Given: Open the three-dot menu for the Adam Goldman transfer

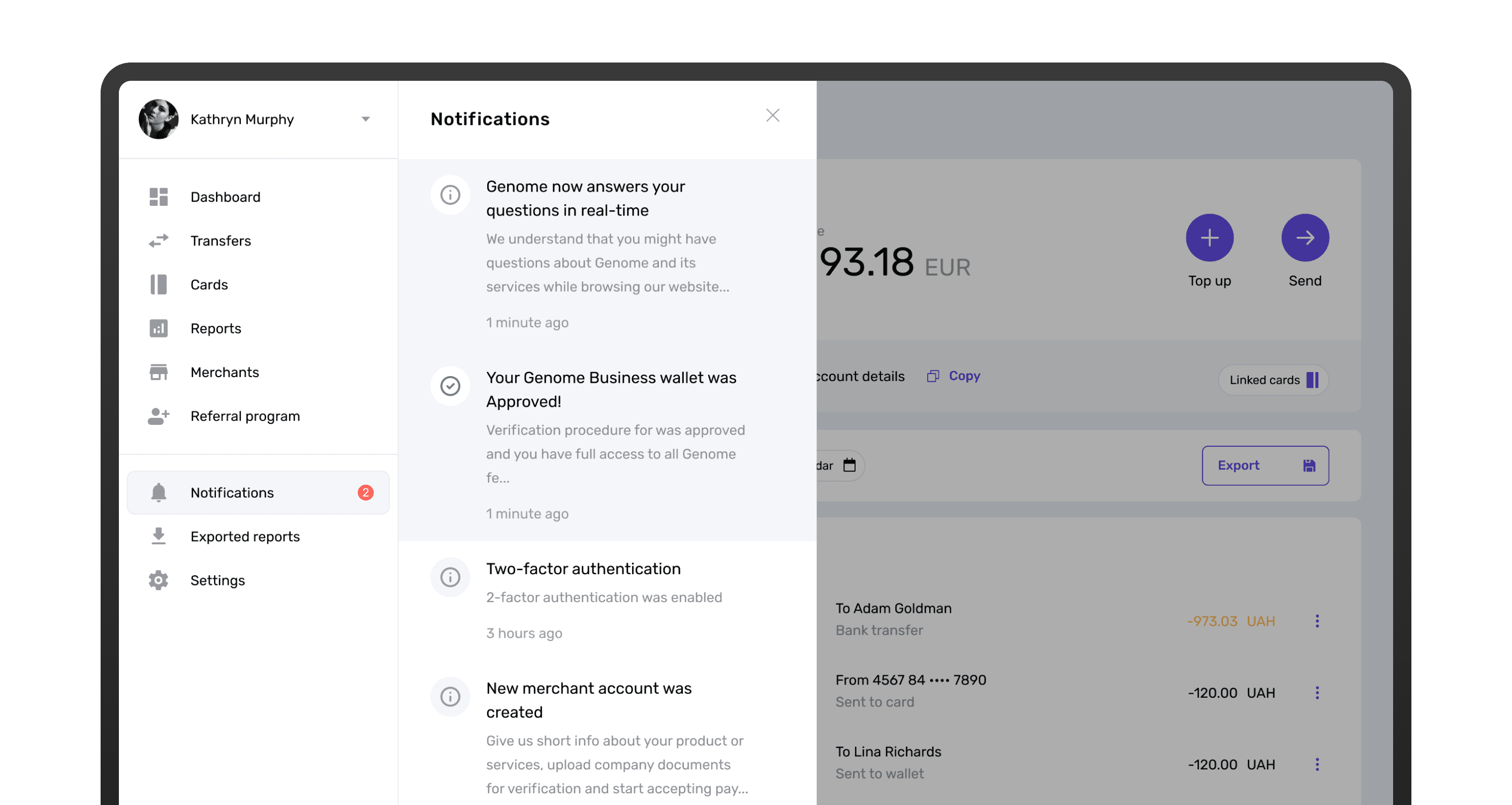Looking at the screenshot, I should pyautogui.click(x=1318, y=621).
